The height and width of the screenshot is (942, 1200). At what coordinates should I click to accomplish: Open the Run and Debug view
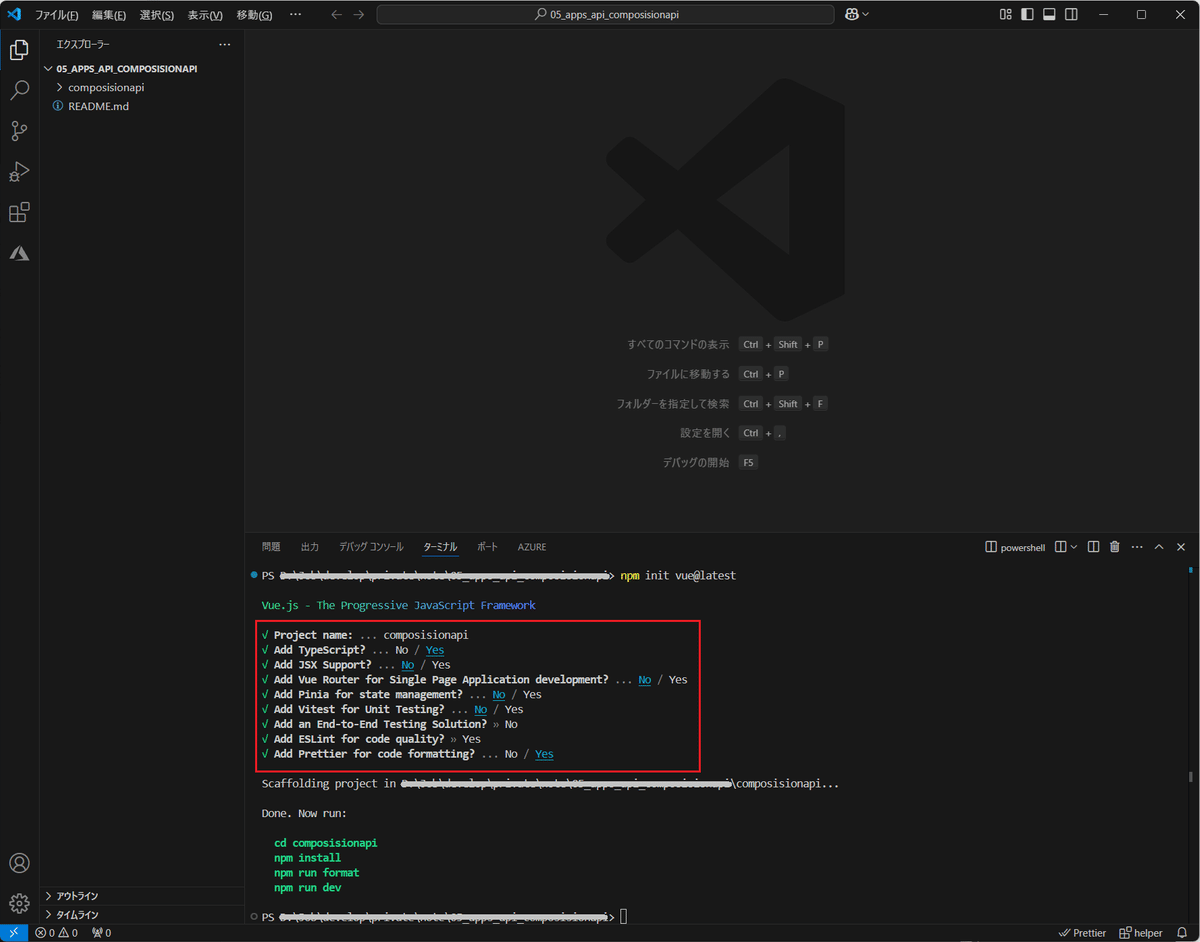(19, 172)
